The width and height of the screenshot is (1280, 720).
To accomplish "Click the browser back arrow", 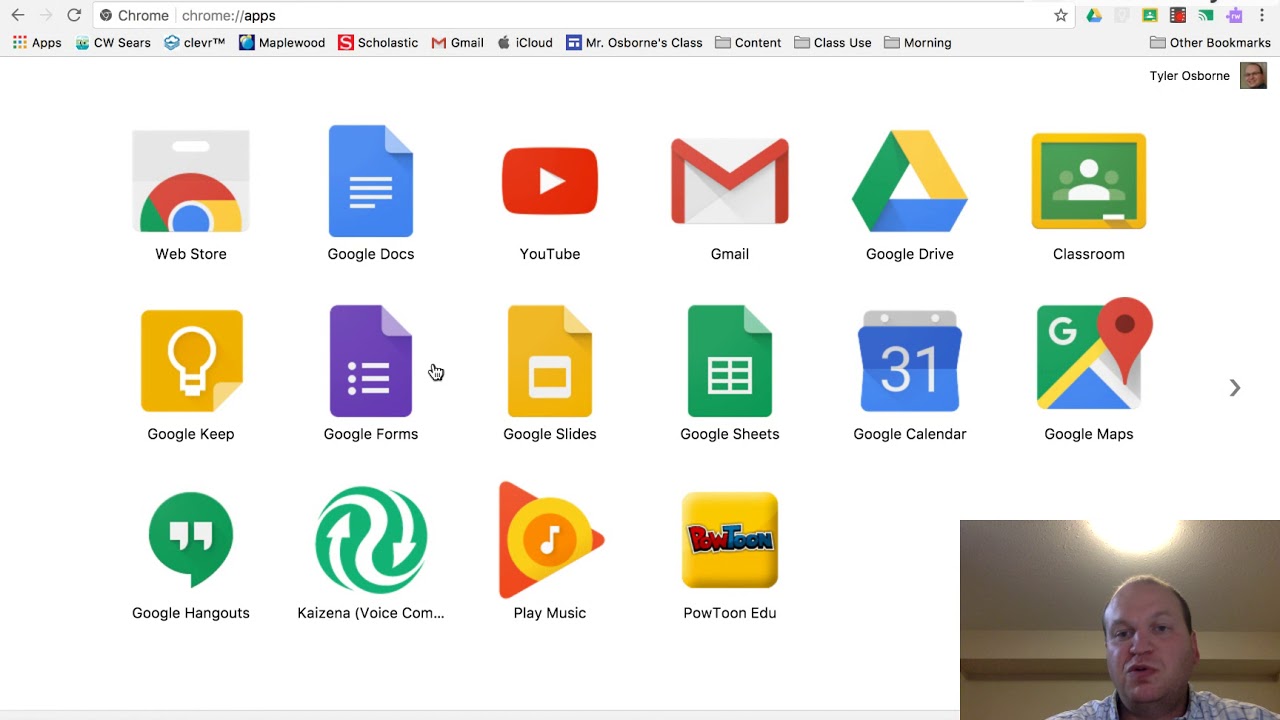I will [18, 15].
